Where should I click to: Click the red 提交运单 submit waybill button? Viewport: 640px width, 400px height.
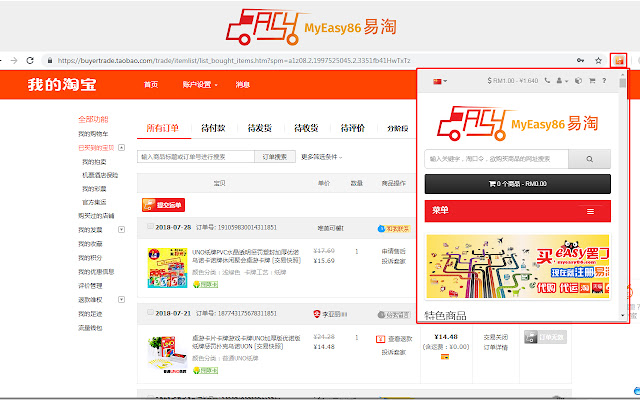coord(163,205)
